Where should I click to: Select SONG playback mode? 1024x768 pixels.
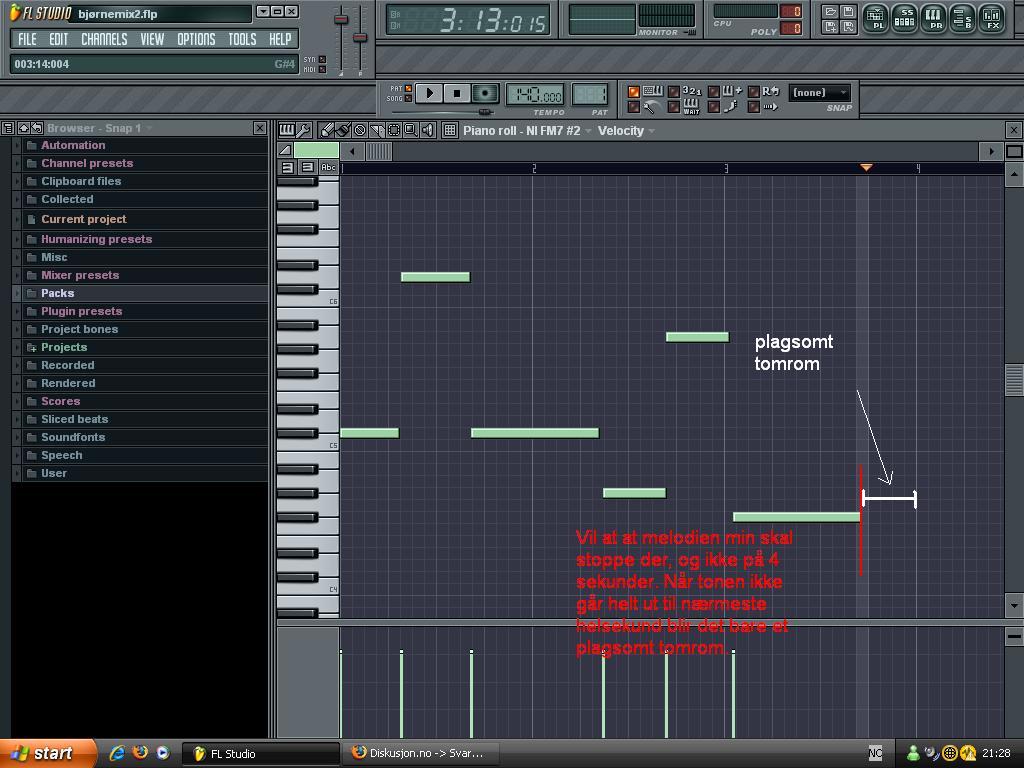click(408, 99)
